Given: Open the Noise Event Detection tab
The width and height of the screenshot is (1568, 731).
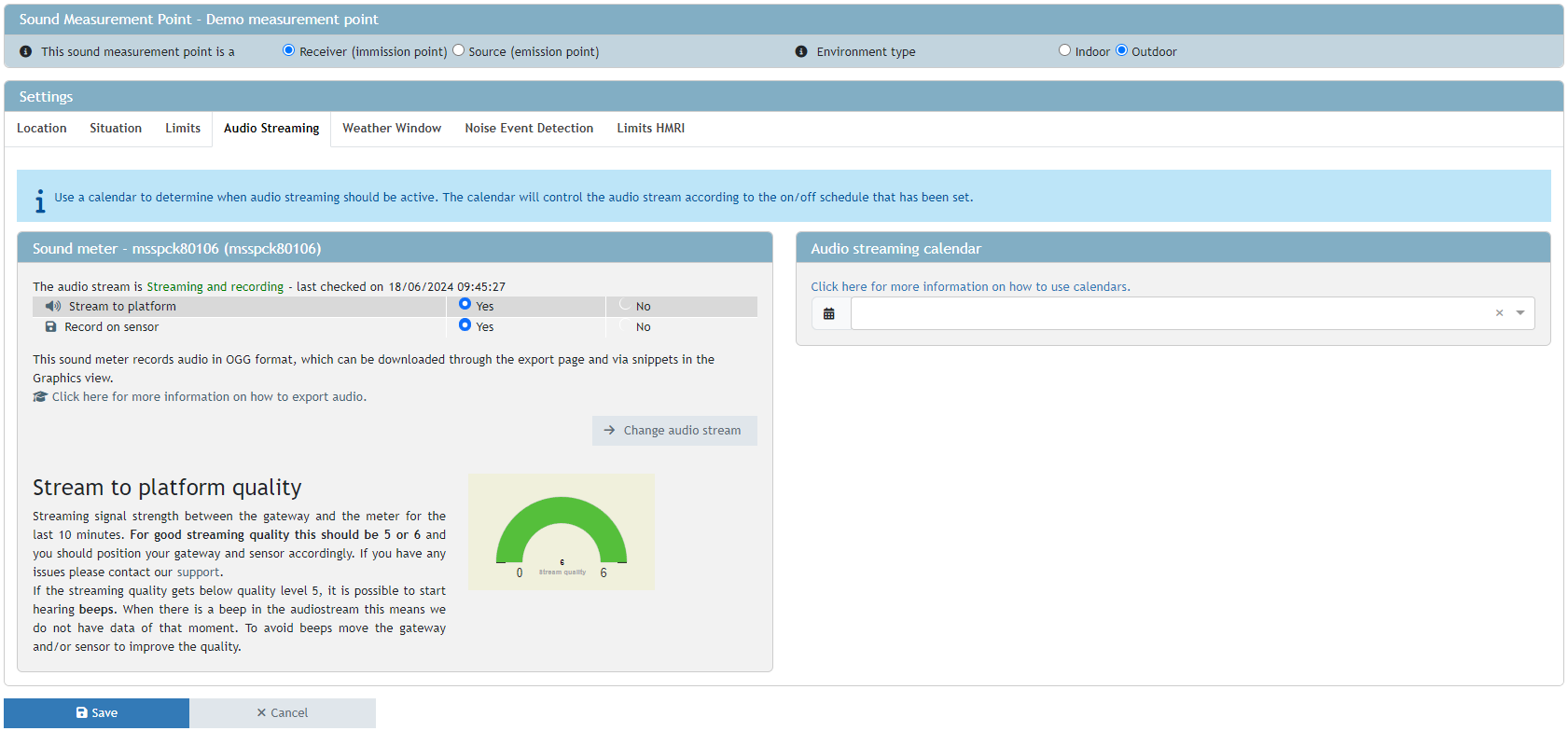Looking at the screenshot, I should pyautogui.click(x=529, y=129).
